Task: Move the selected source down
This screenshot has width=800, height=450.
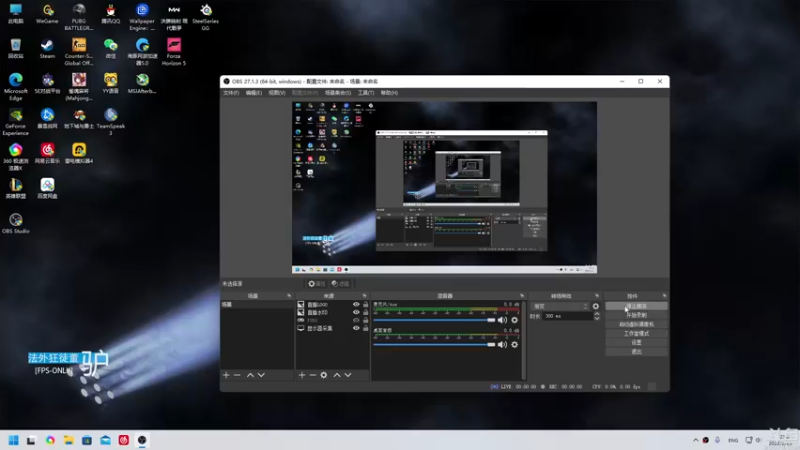Action: tap(348, 375)
